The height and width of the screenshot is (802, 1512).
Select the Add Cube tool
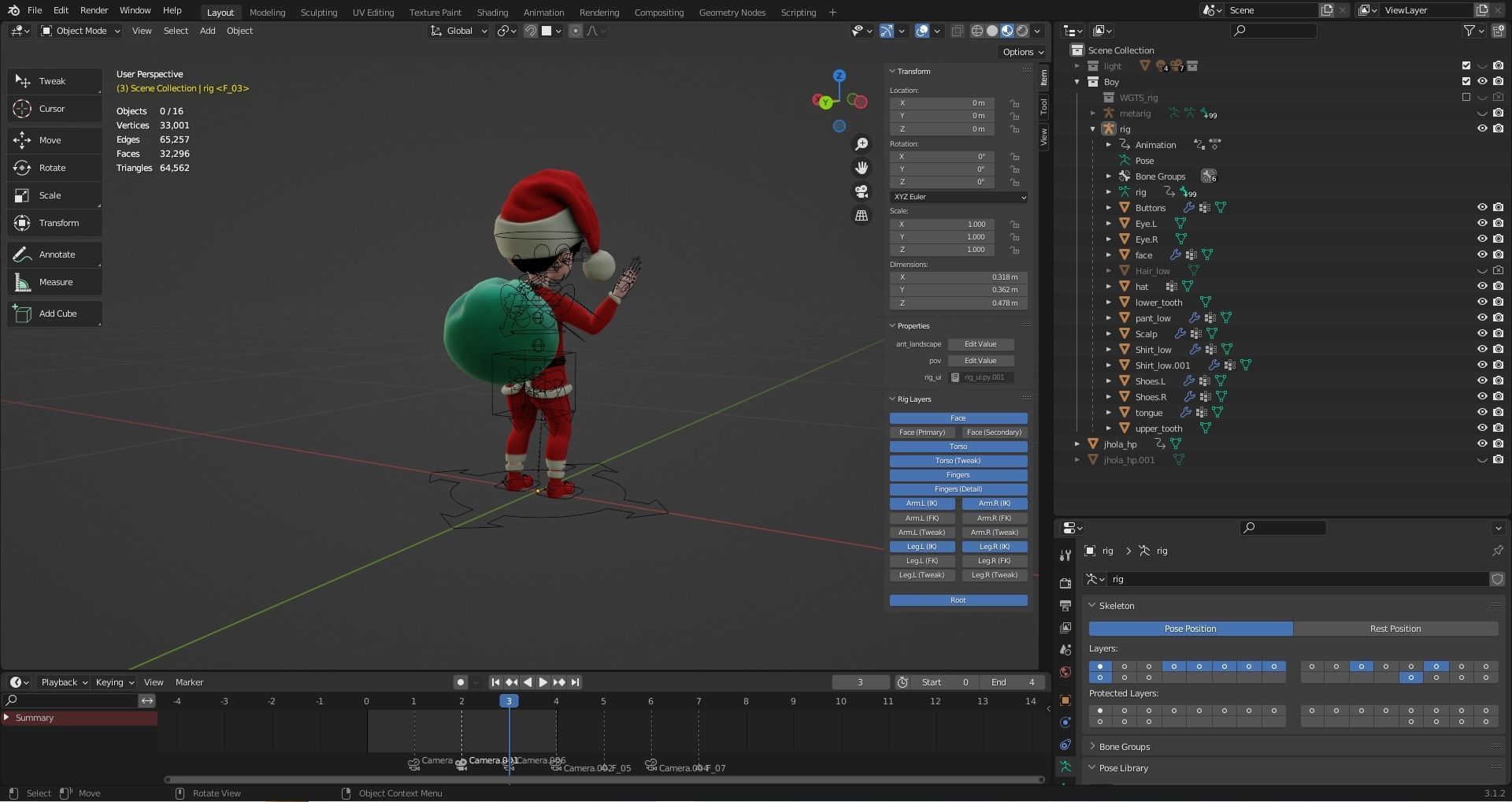(54, 314)
